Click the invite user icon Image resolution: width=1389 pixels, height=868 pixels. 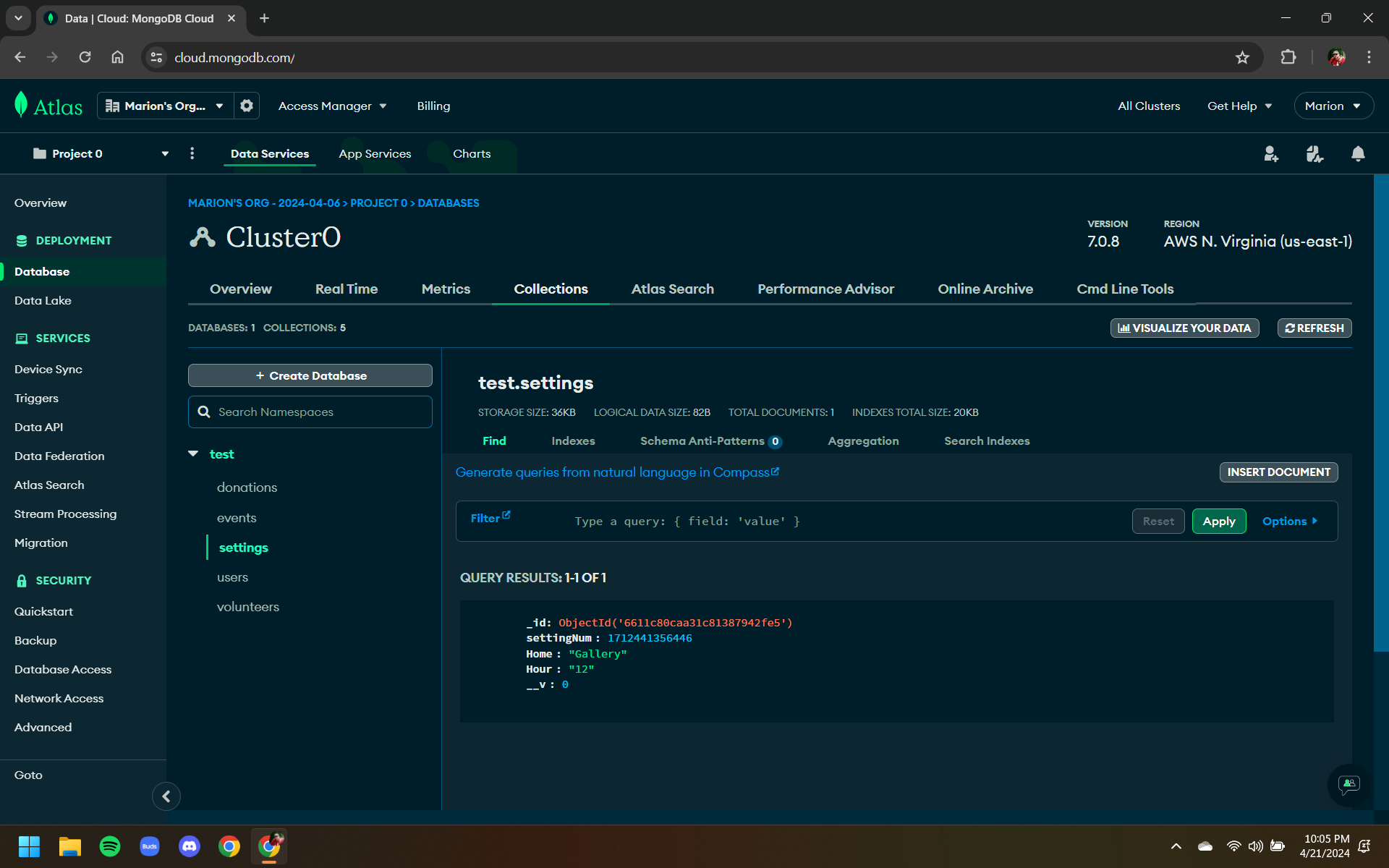(1271, 154)
